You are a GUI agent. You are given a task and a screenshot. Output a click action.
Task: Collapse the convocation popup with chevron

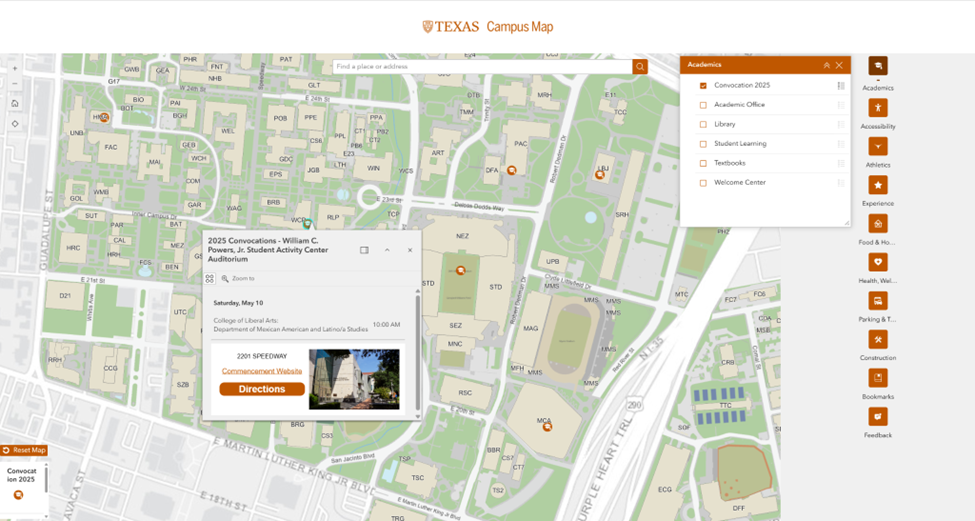[x=387, y=250]
